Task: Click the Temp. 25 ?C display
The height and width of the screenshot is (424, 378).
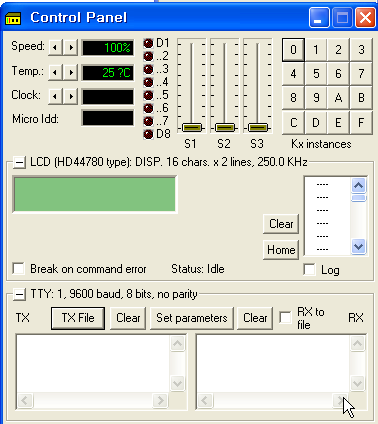Action: (108, 73)
